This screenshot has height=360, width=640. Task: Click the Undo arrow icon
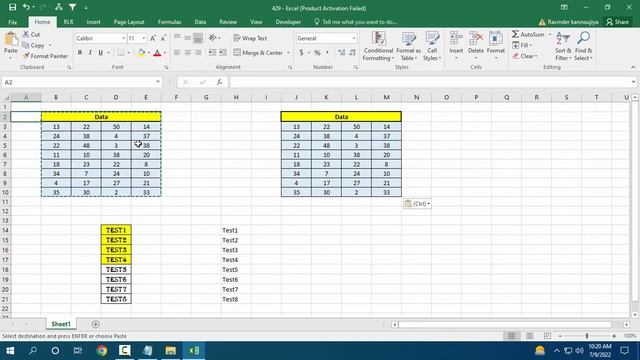(26, 7)
